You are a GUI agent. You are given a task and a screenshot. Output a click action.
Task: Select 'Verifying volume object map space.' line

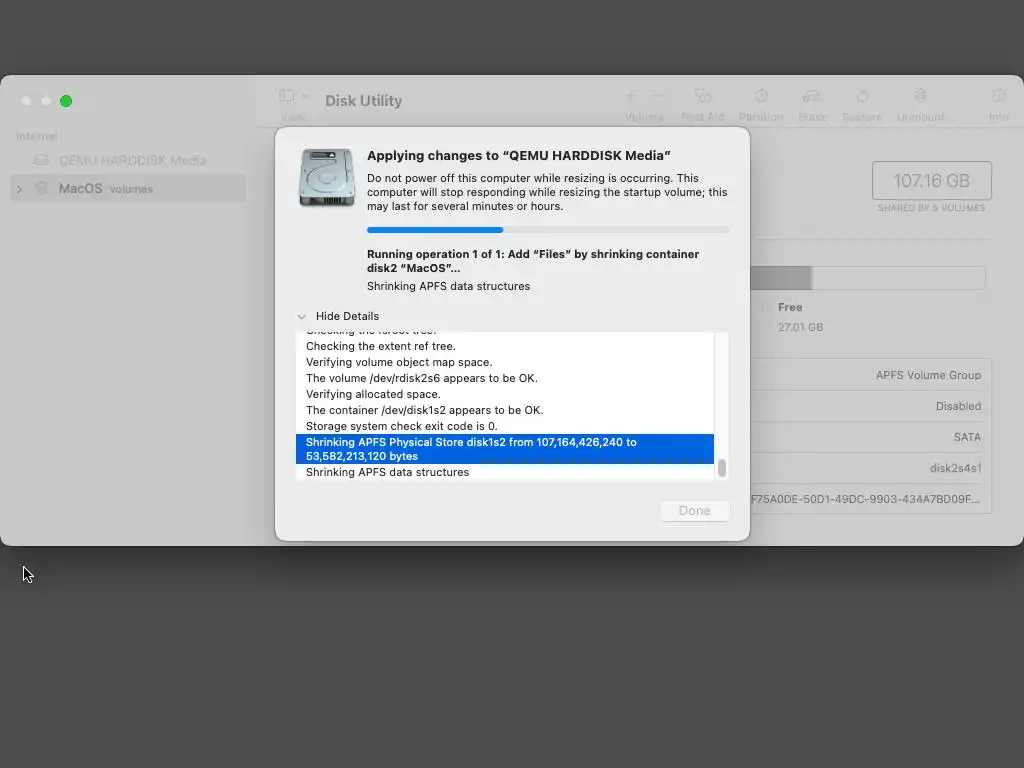pyautogui.click(x=505, y=362)
